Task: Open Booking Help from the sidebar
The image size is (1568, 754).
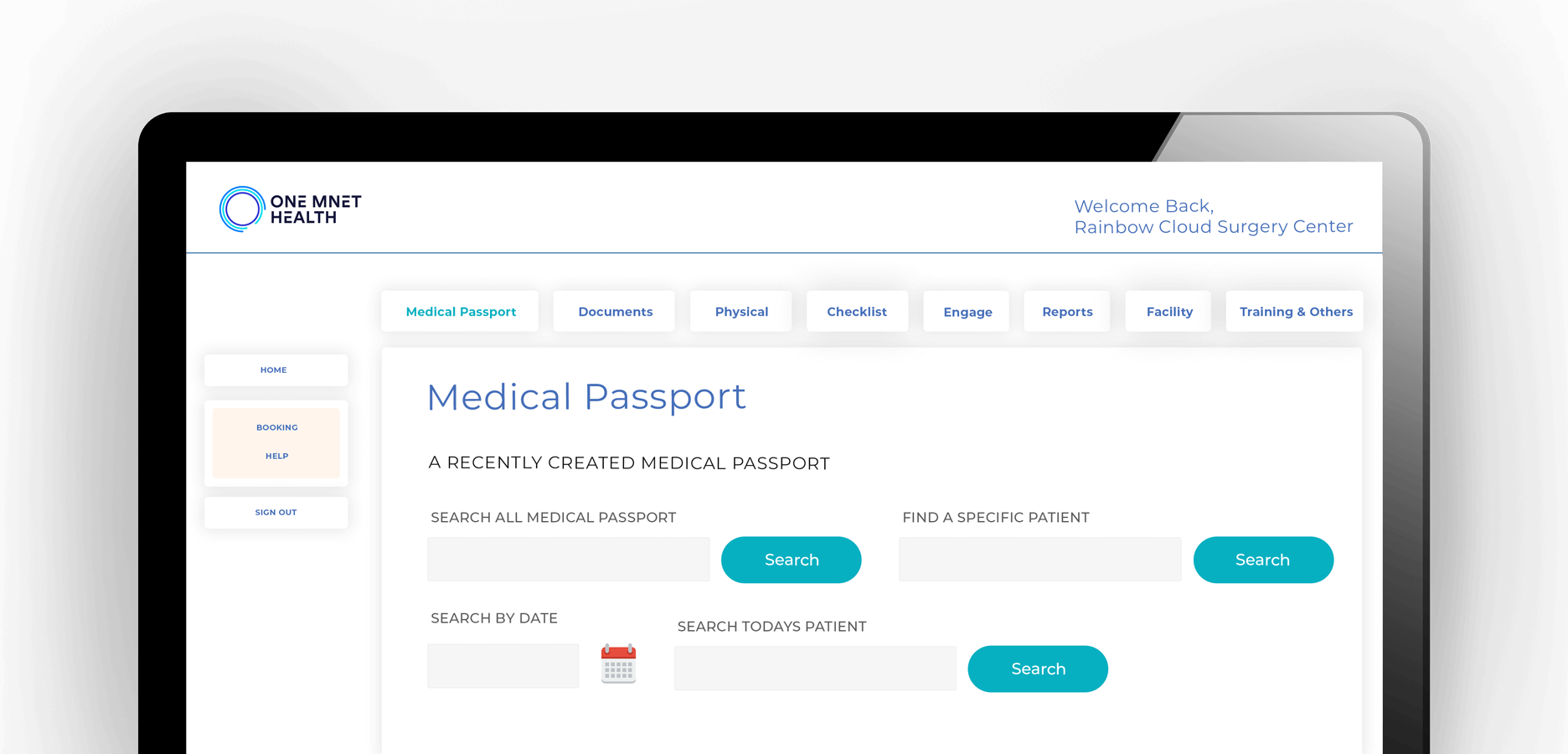Action: pos(276,442)
